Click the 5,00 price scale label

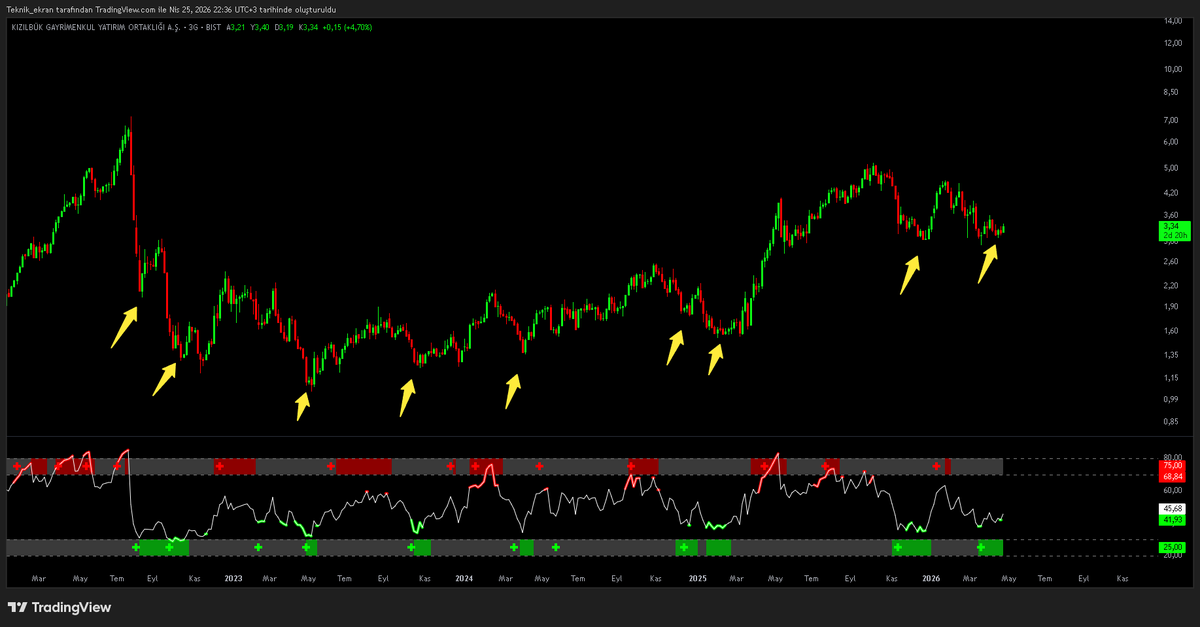pyautogui.click(x=1171, y=168)
